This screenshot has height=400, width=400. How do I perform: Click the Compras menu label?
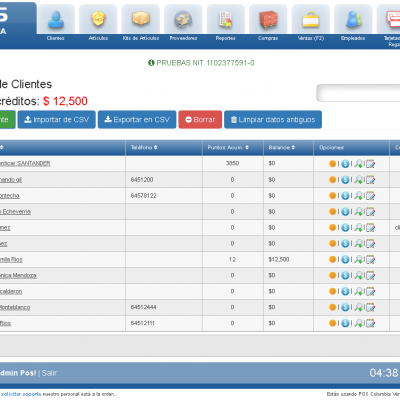point(268,38)
